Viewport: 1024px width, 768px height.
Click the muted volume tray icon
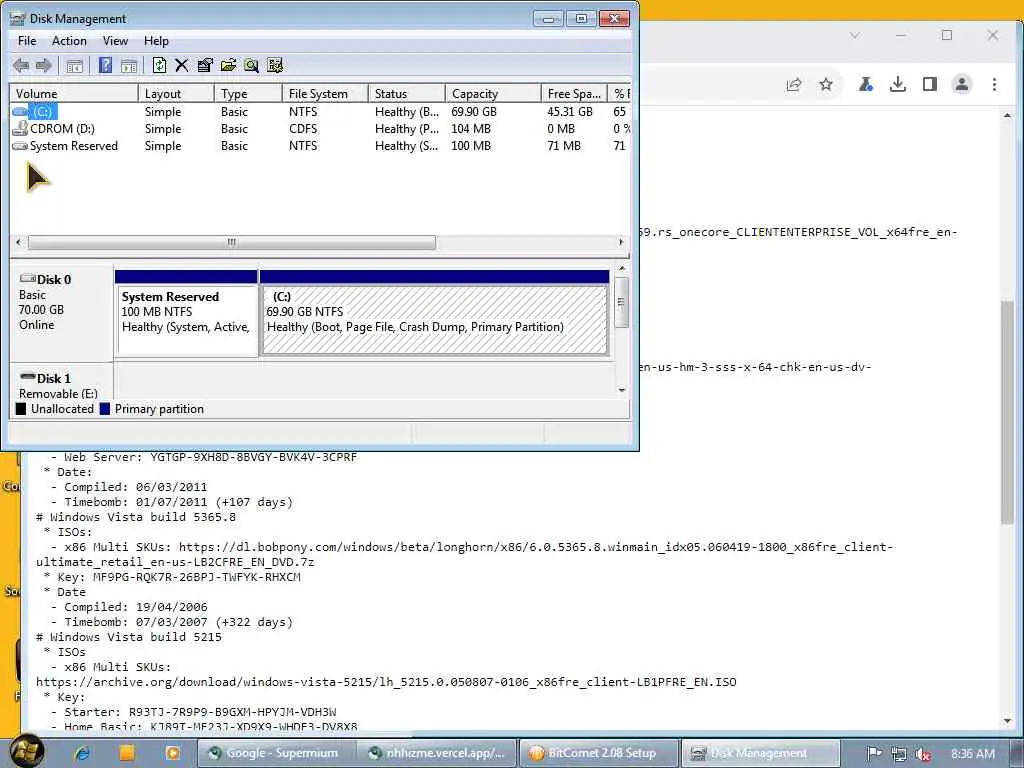coord(922,754)
